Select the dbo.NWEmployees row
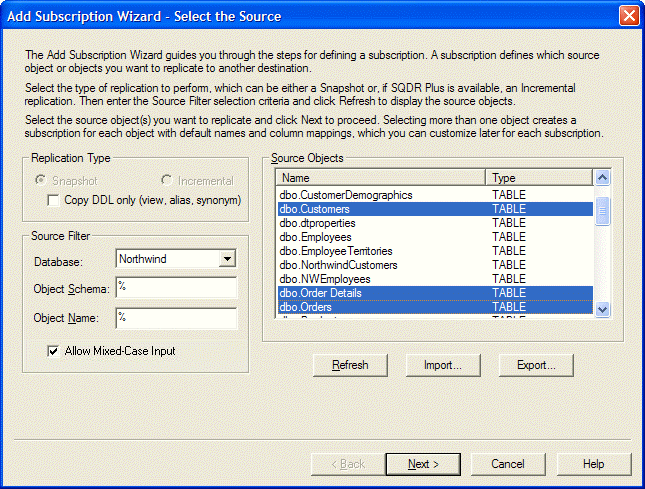Viewport: 645px width, 489px height. click(x=435, y=279)
